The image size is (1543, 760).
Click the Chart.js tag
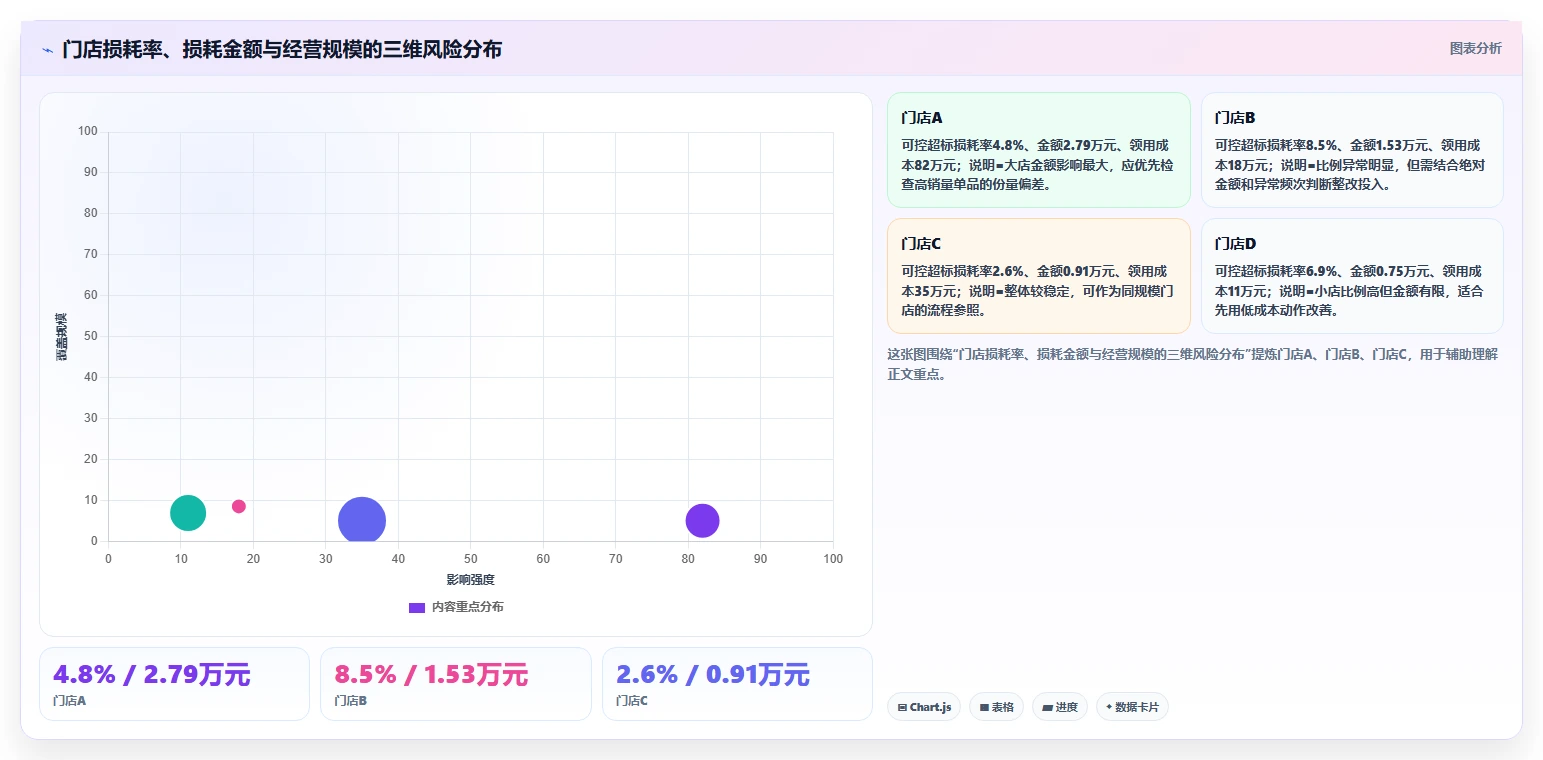(924, 707)
